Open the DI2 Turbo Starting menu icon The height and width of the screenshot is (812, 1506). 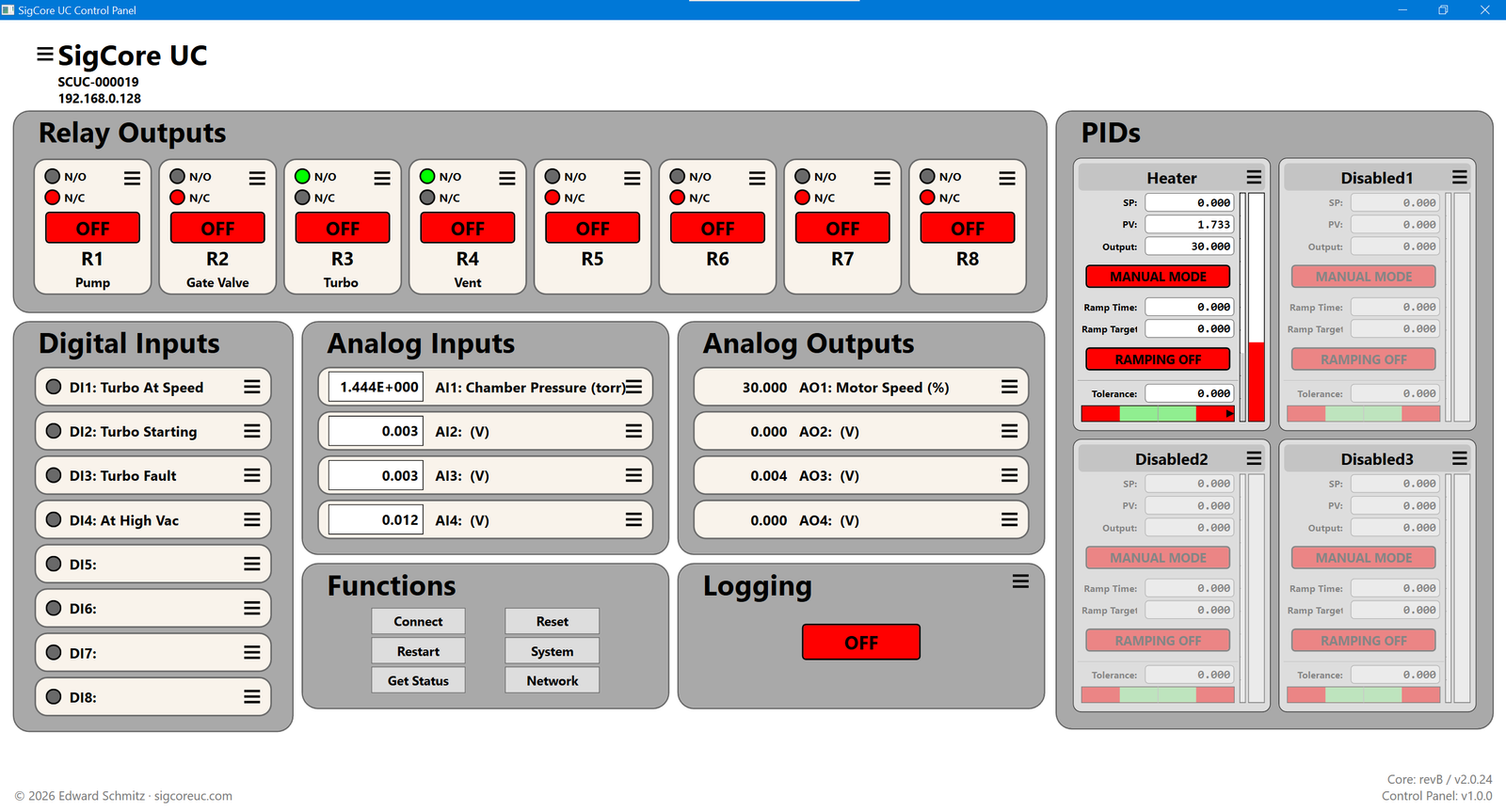(x=252, y=431)
